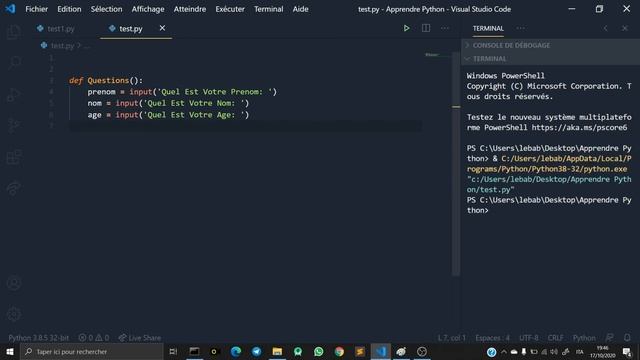Click the Python file icon in the breadcrumb
This screenshot has height=360, width=640.
point(44,45)
